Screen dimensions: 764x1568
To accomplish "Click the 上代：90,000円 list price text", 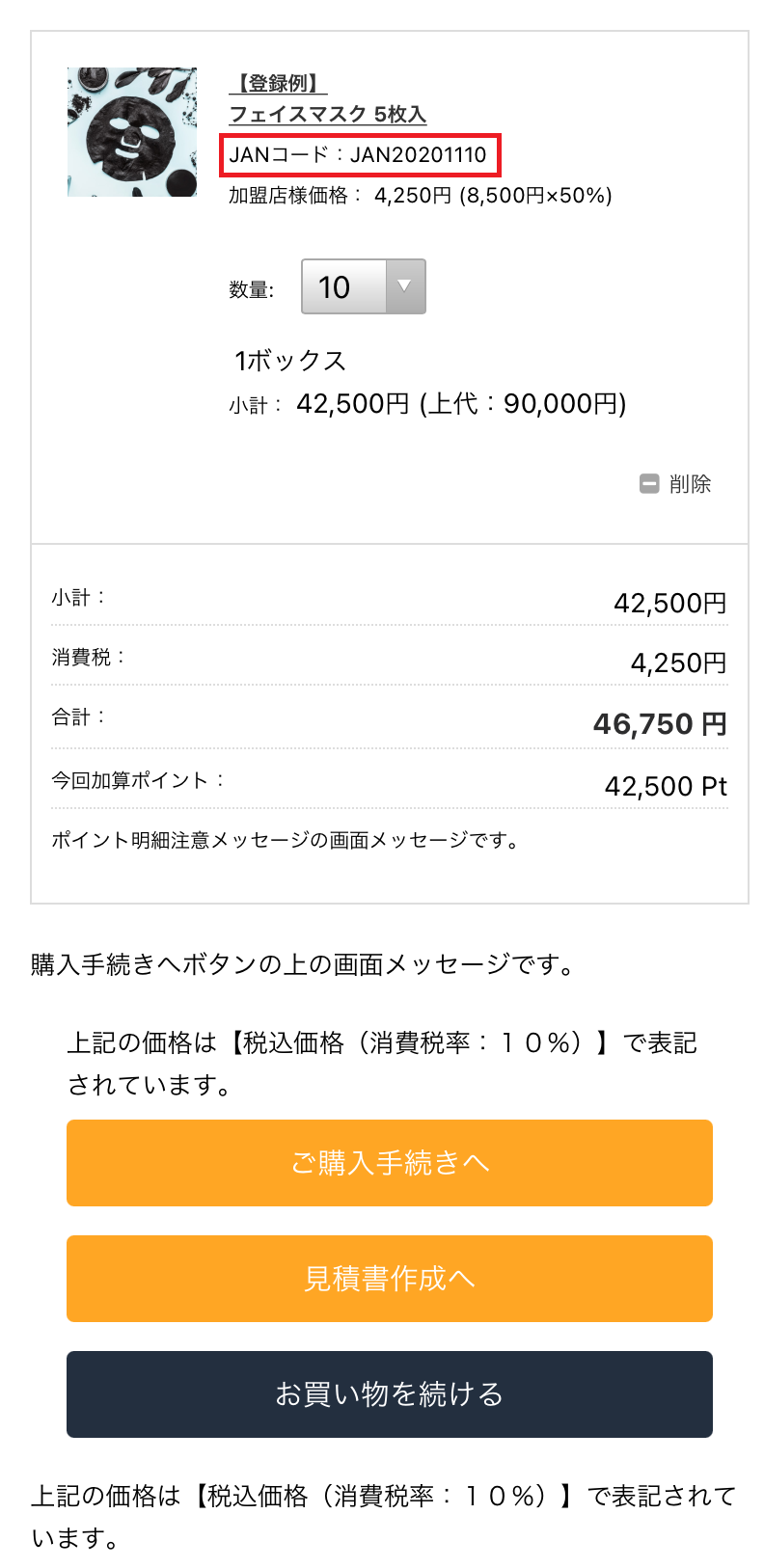I will 524,403.
